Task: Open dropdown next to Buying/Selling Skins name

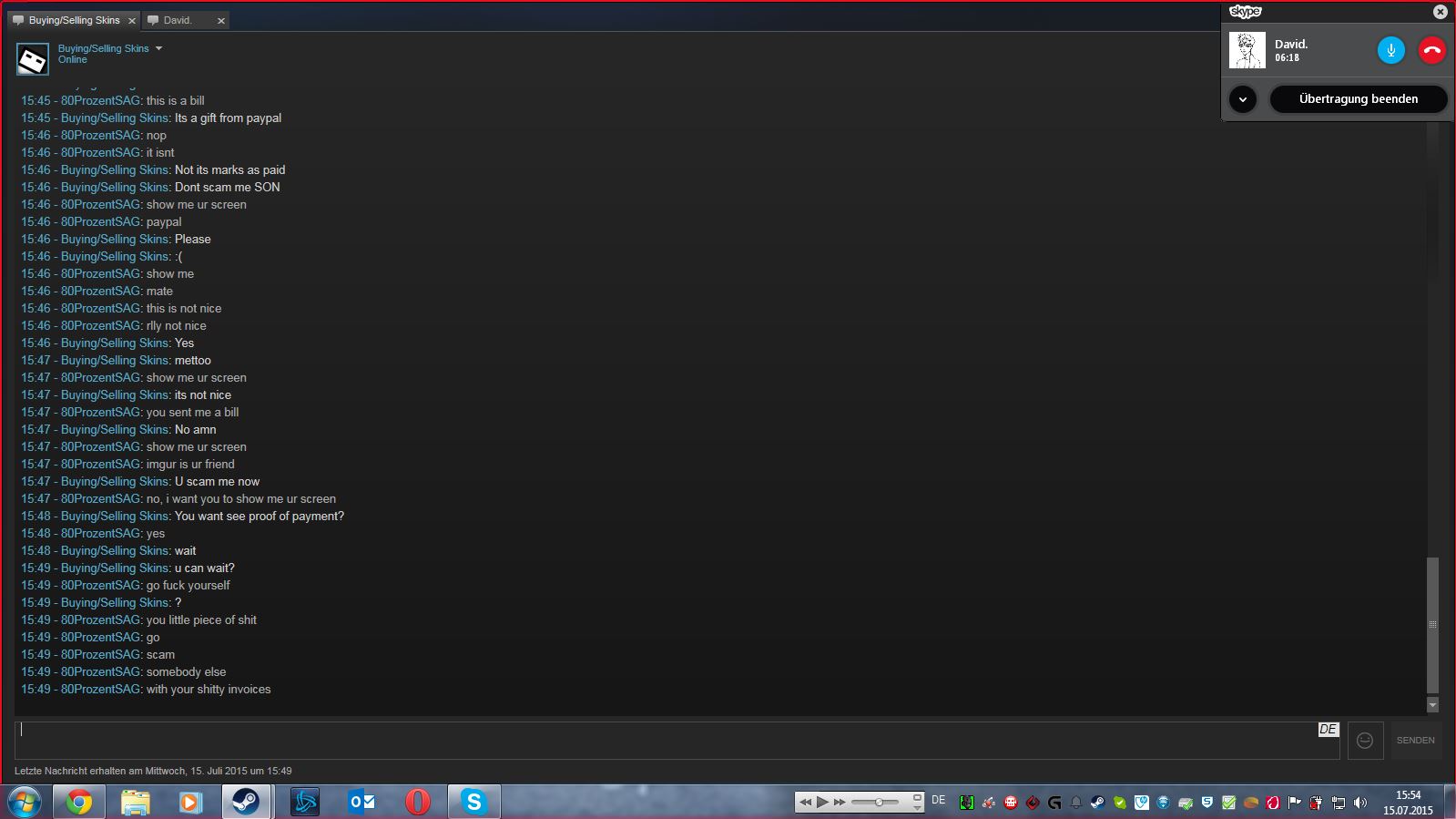Action: [158, 48]
